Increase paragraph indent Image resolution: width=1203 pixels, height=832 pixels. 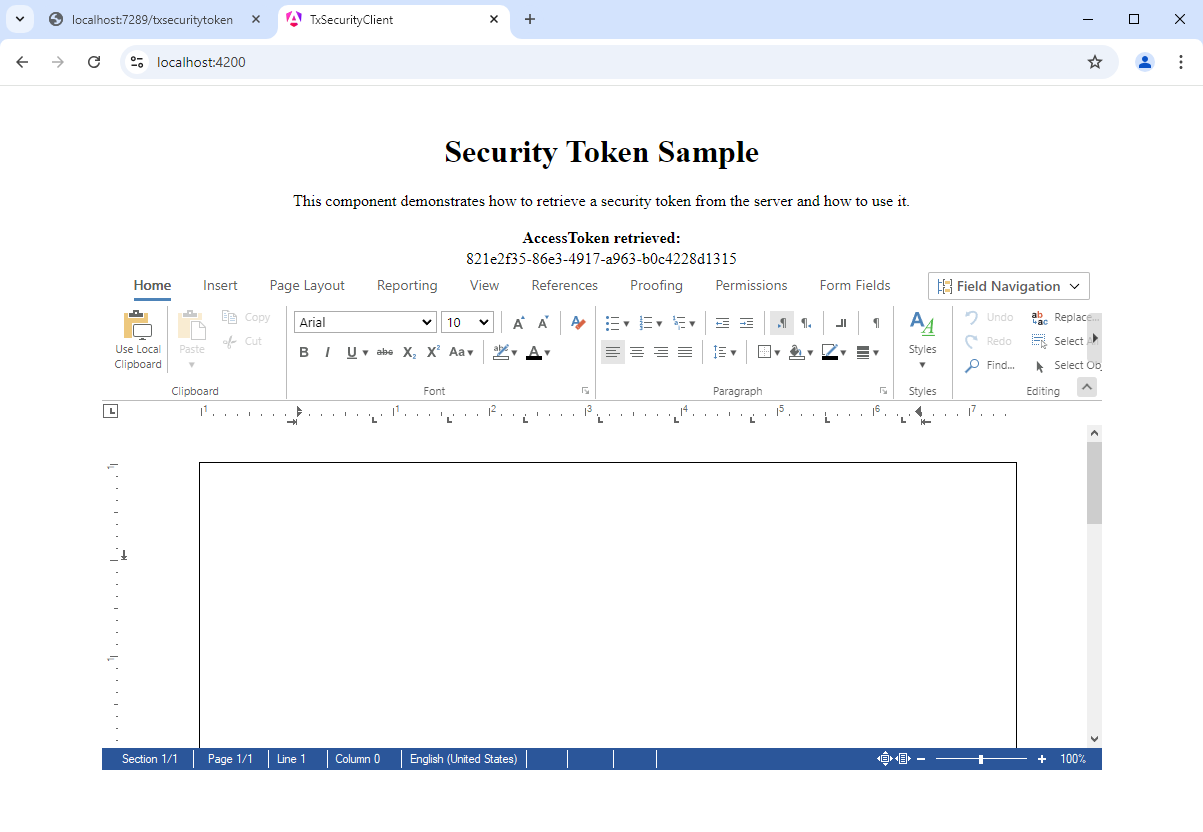coord(746,323)
